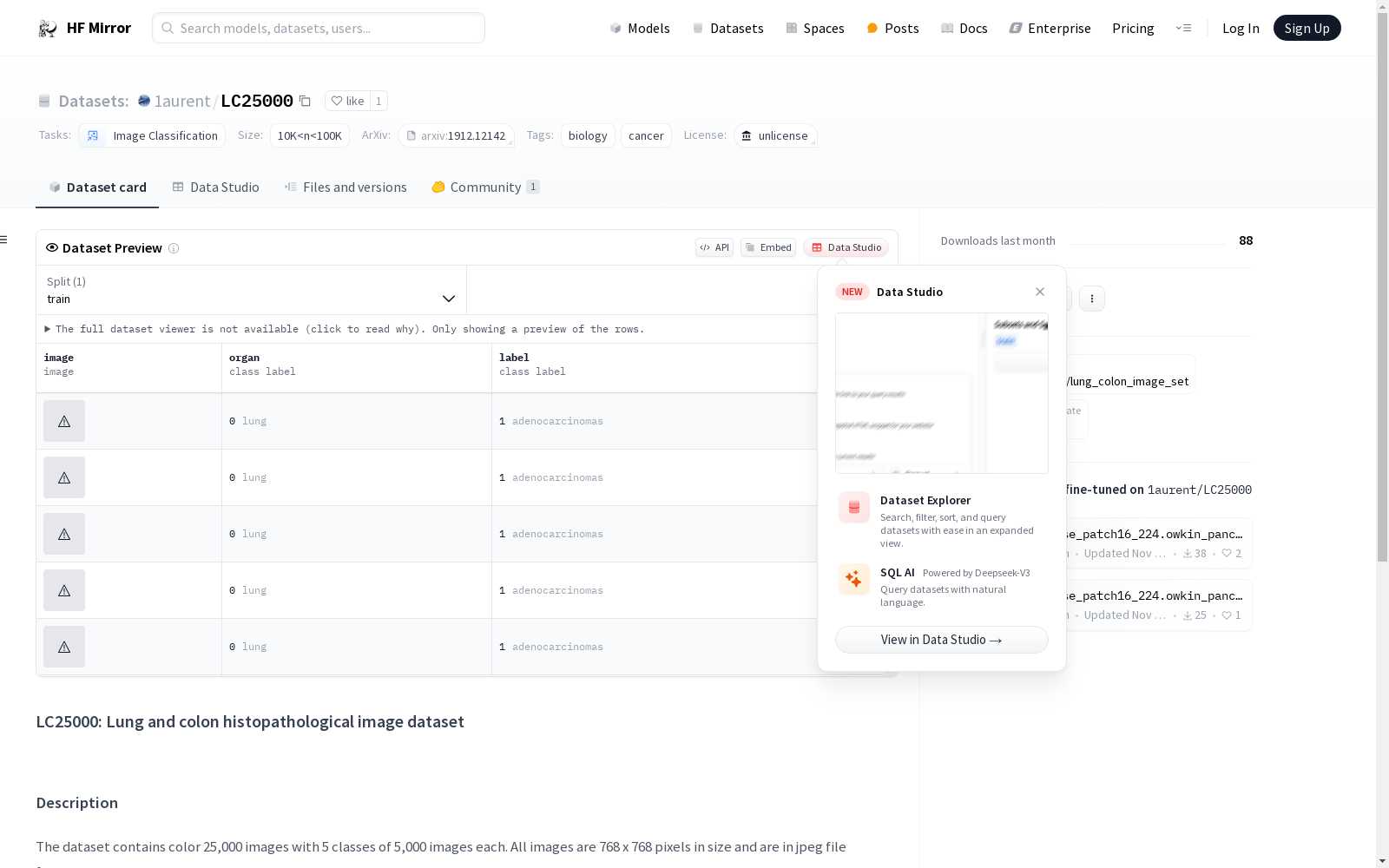Image resolution: width=1389 pixels, height=868 pixels.
Task: Switch to Files and versions tab
Action: (346, 187)
